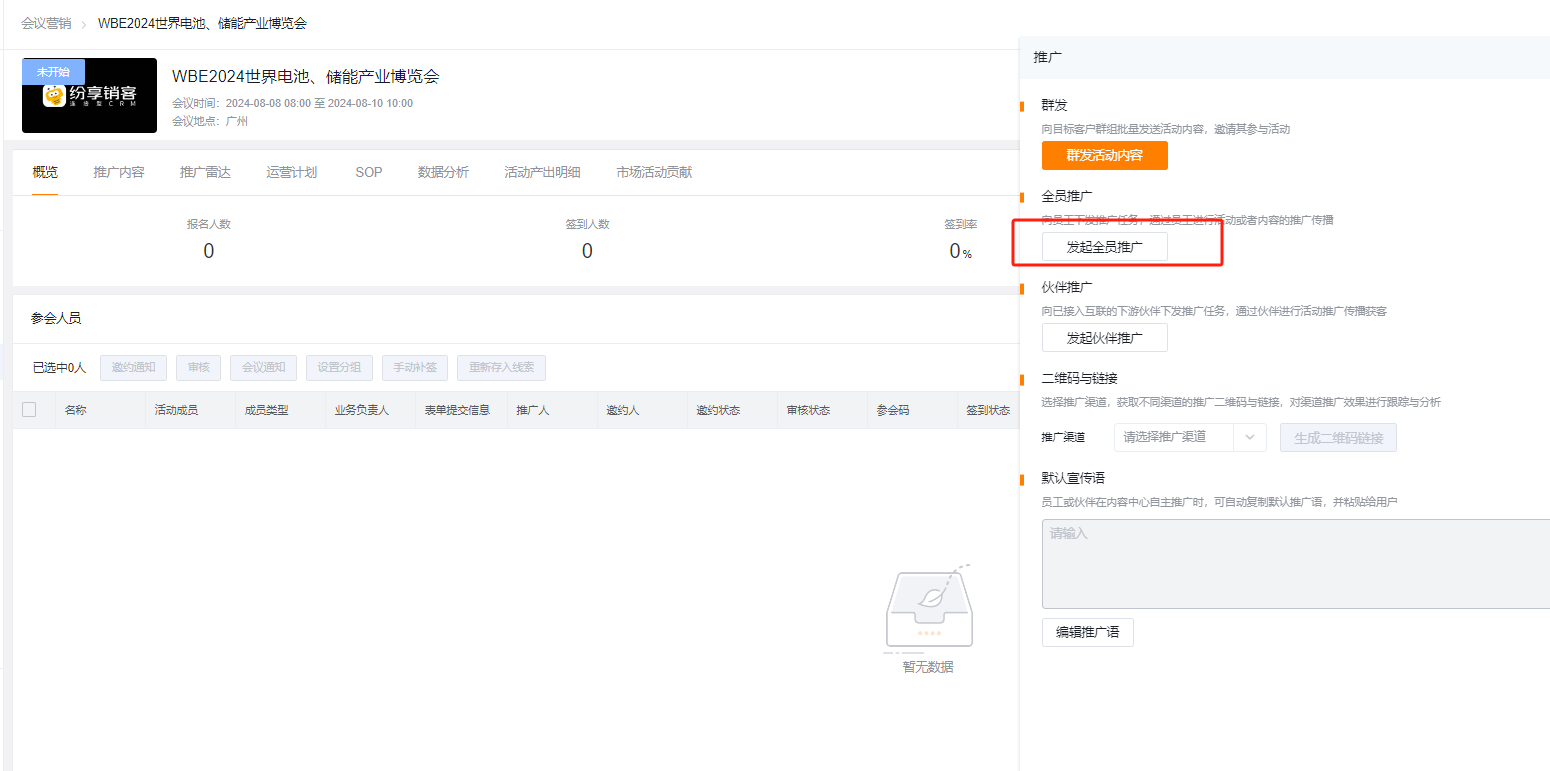Click the 默认宣传语 text area

pos(1296,564)
